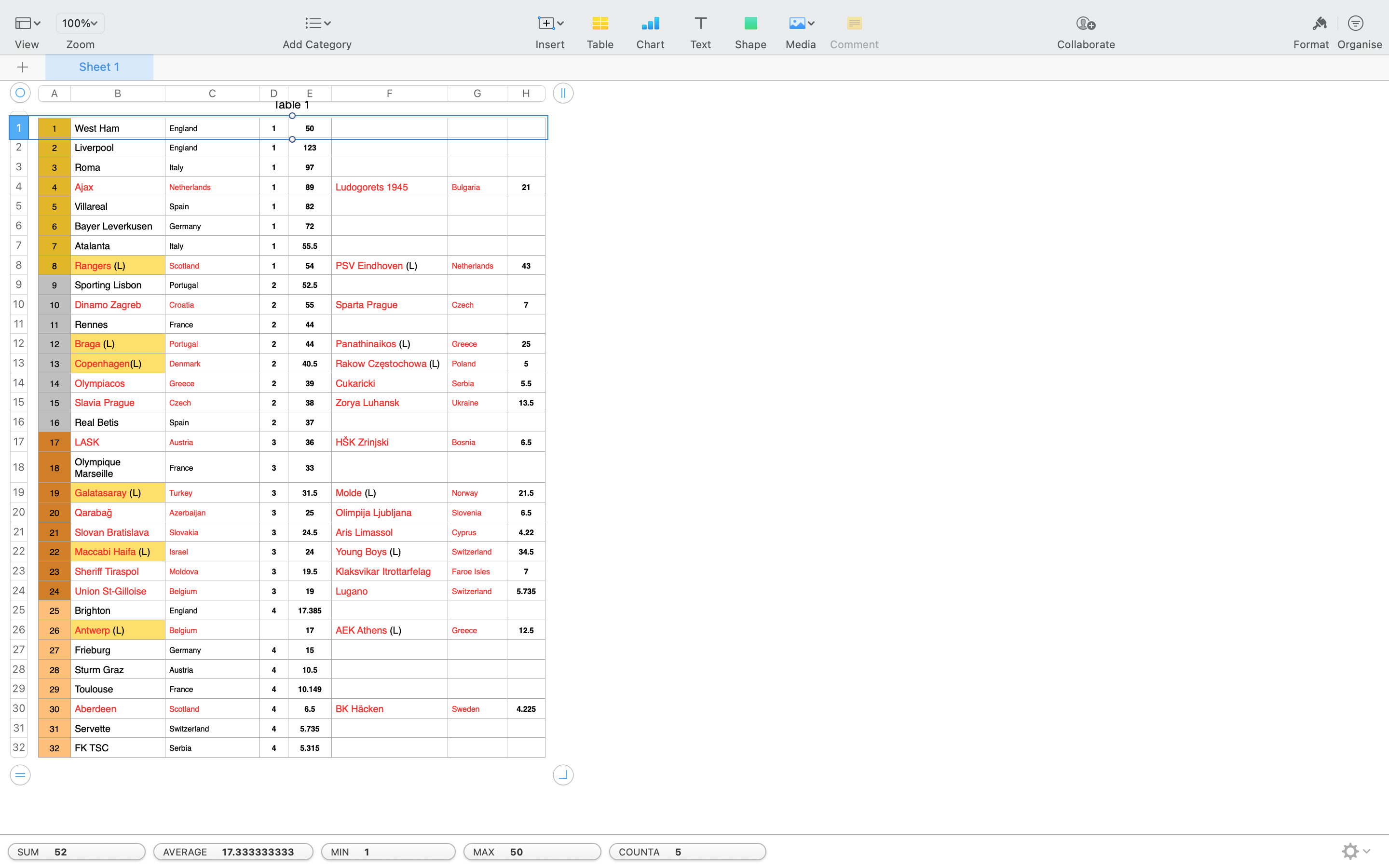Click the MAX value pill
Viewport: 1389px width, 868px height.
[532, 852]
